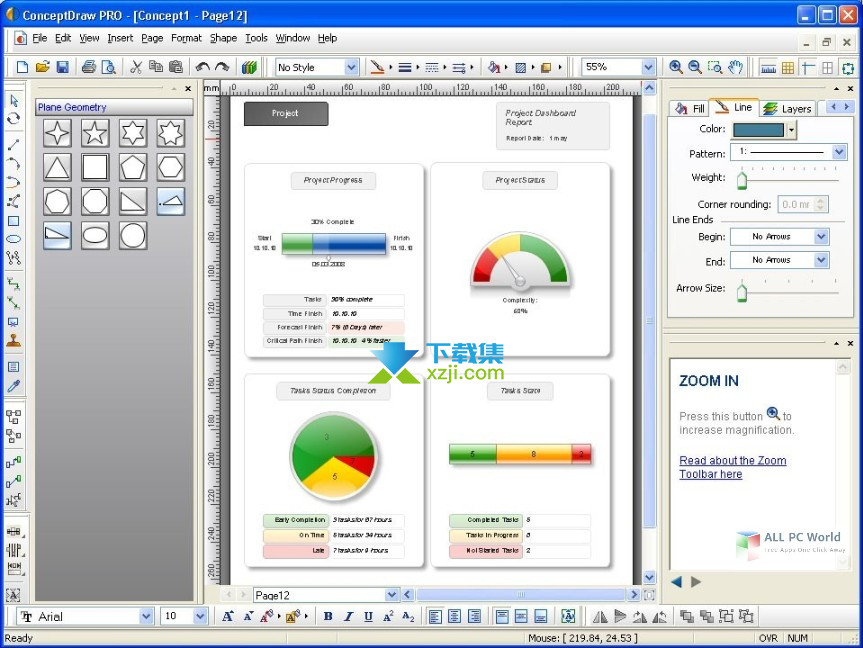The width and height of the screenshot is (863, 648).
Task: Go to next help tip arrow
Action: [696, 582]
